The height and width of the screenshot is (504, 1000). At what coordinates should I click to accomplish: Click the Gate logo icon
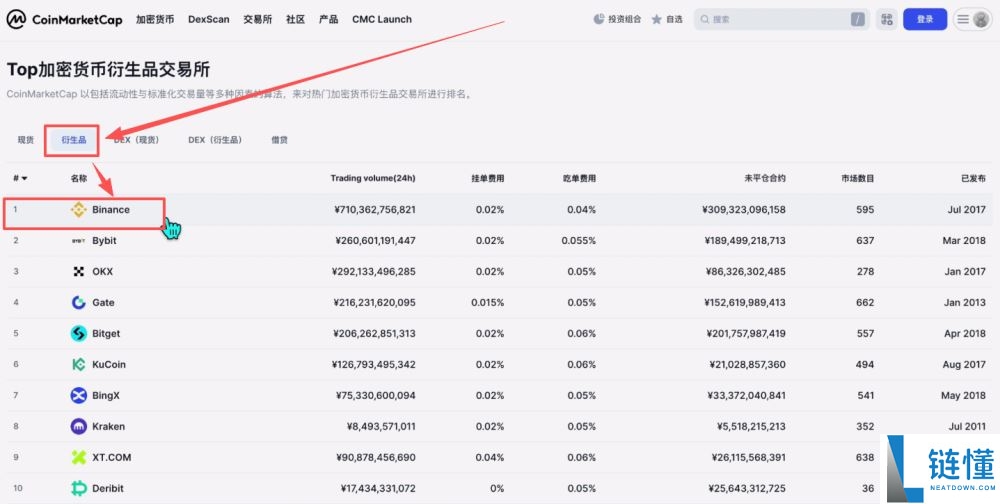pos(78,302)
